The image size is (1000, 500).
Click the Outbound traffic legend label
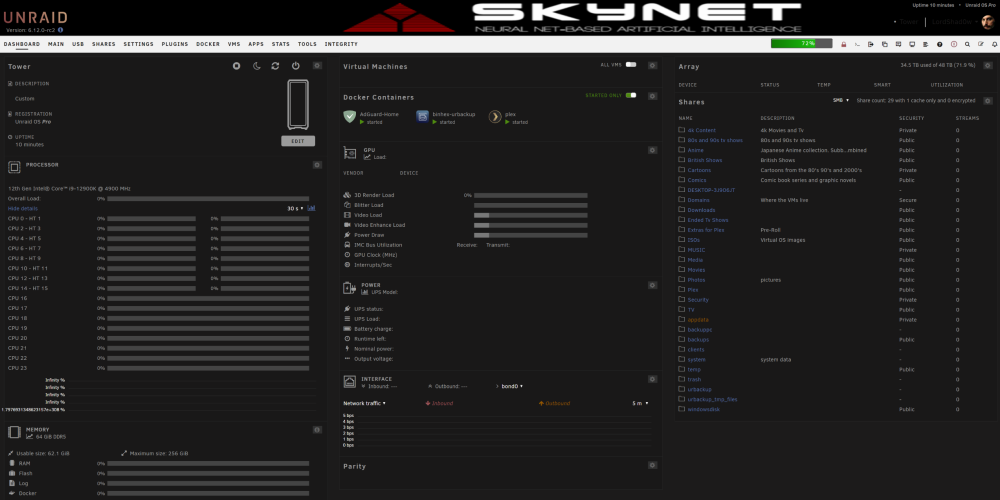(554, 403)
